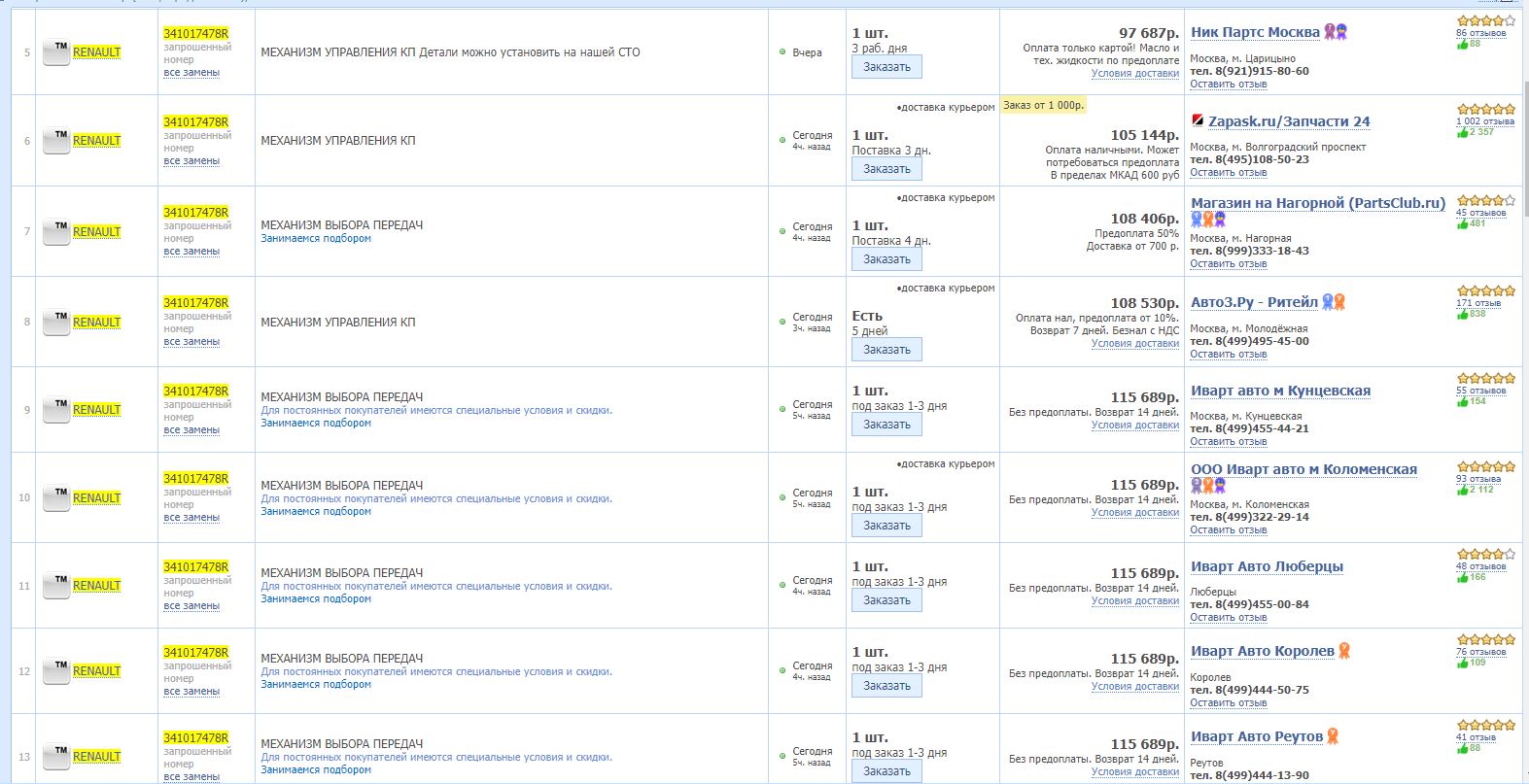Click phone number 8(921)915-80-60
This screenshot has height=784, width=1529.
coord(1262,71)
